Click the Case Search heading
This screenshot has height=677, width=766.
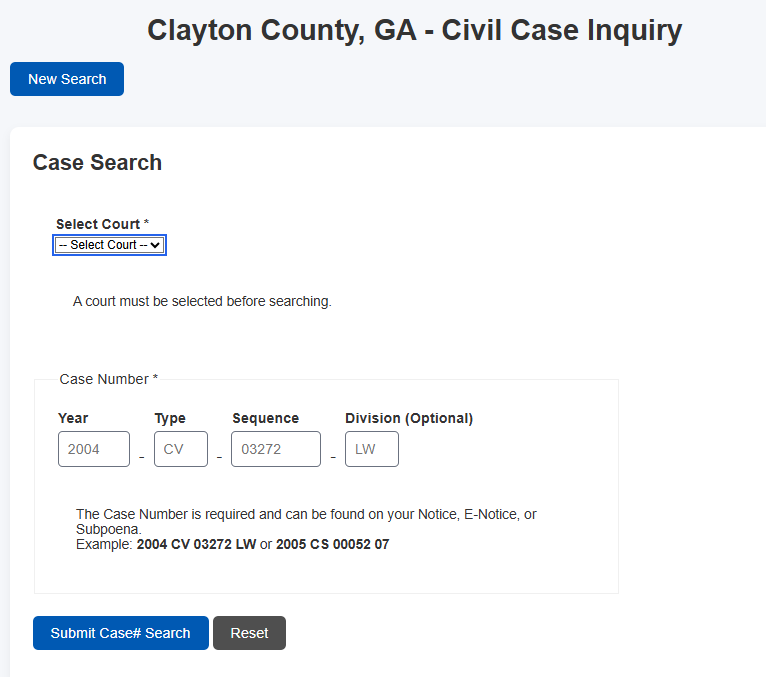(x=97, y=162)
